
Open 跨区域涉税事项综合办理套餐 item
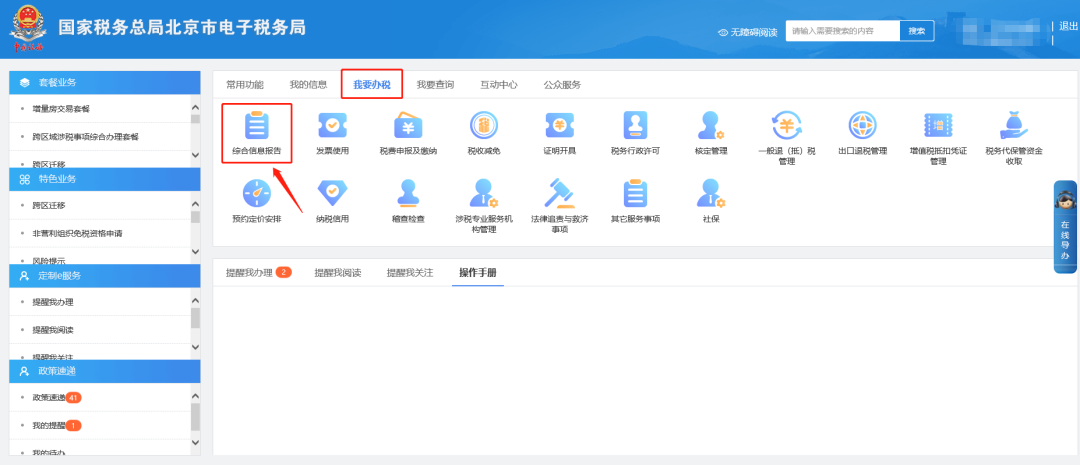point(85,136)
